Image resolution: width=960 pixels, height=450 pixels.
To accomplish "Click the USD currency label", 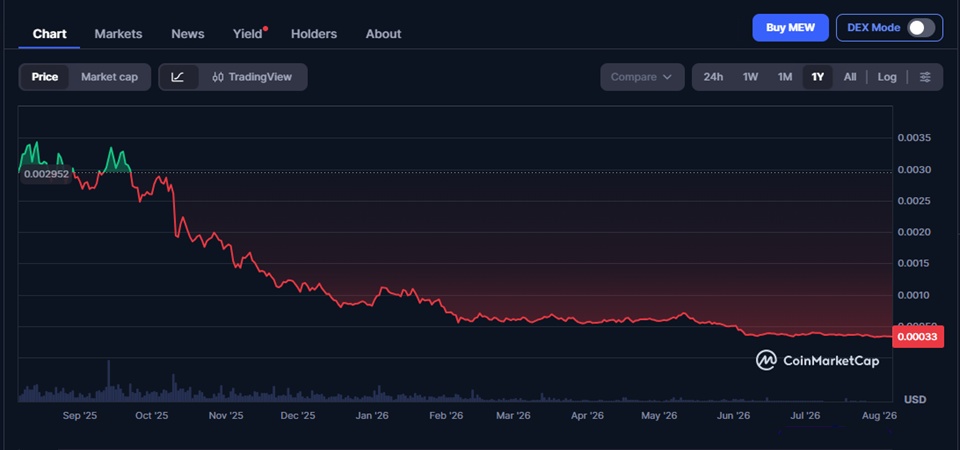I will click(x=916, y=400).
